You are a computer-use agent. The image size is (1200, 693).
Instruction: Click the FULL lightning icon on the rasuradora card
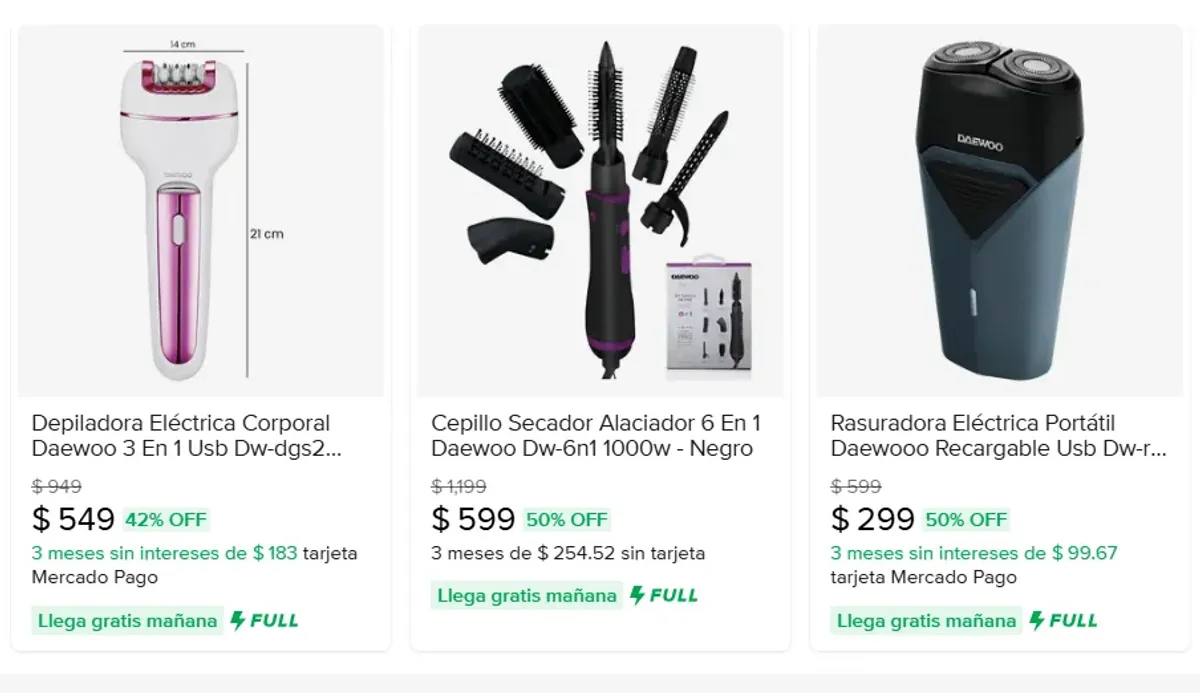point(1037,621)
